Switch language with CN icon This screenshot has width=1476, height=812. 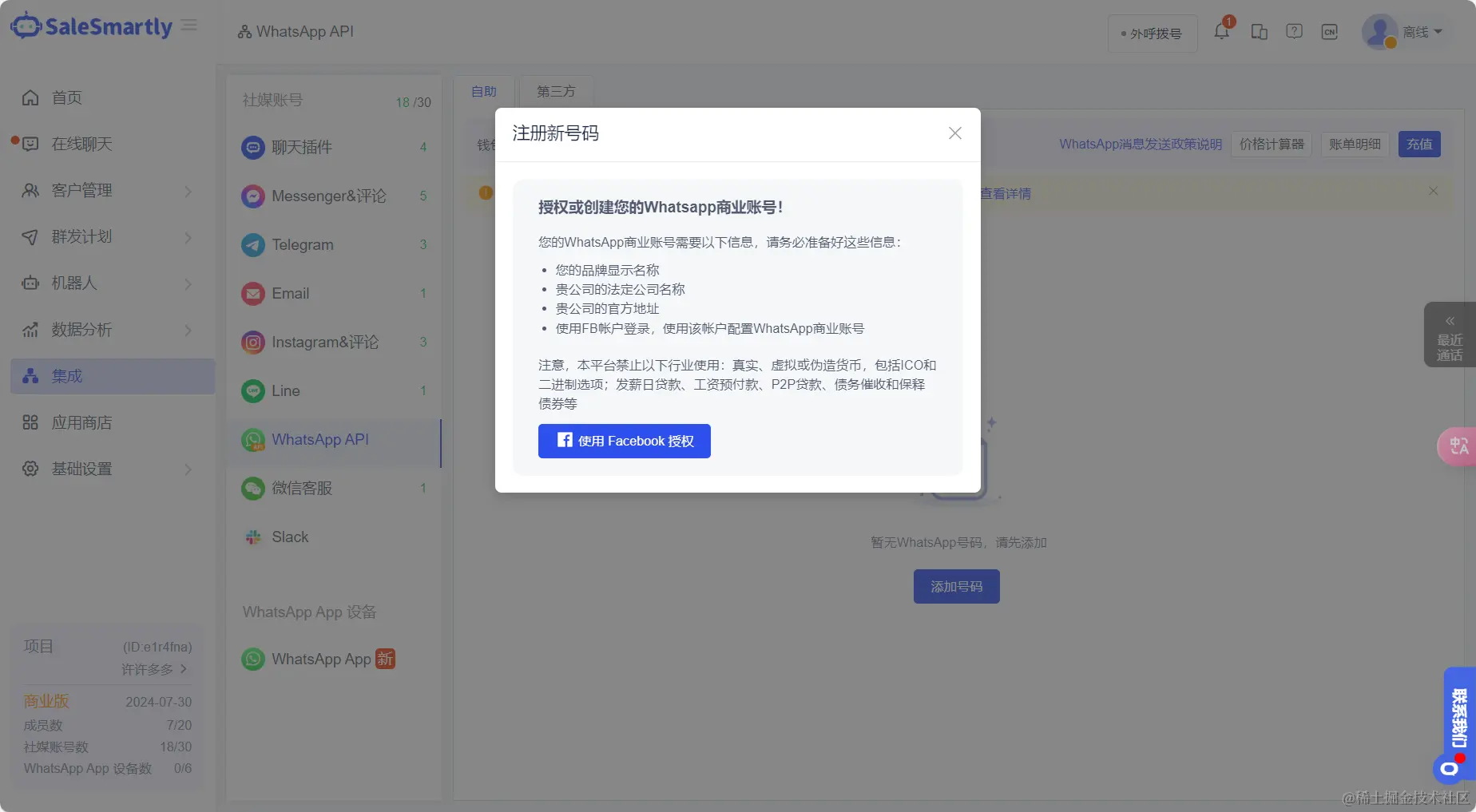tap(1330, 32)
